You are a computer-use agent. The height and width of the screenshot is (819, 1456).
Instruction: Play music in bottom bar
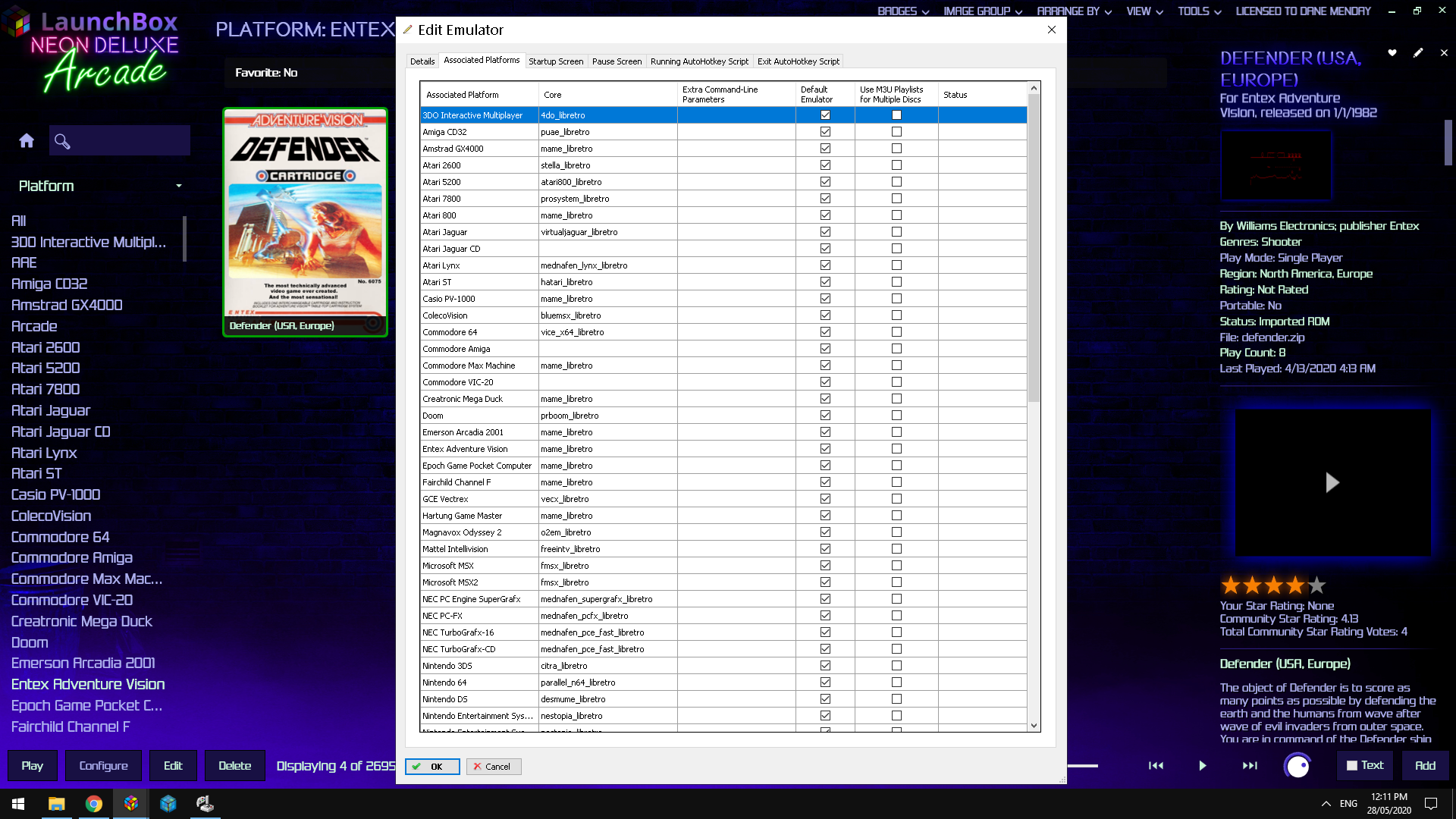click(1202, 766)
